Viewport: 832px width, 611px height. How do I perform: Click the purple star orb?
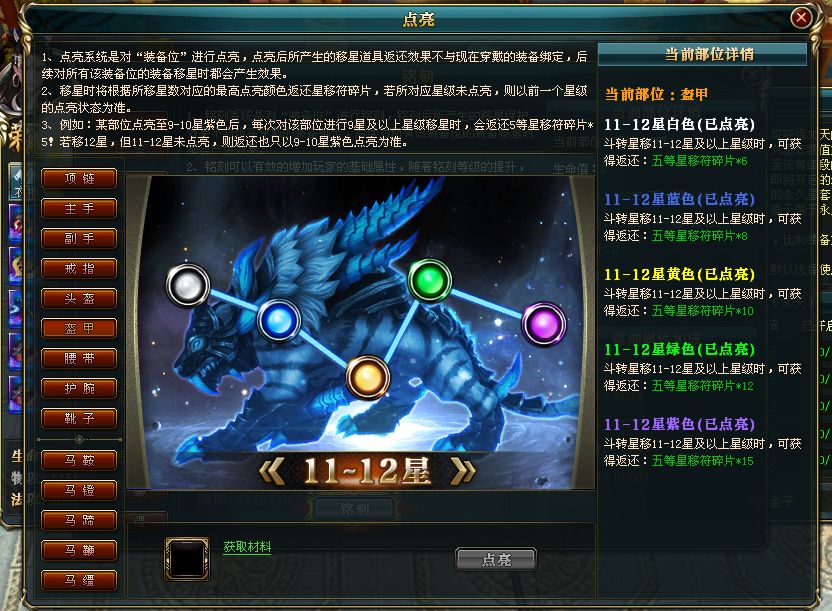pos(544,324)
